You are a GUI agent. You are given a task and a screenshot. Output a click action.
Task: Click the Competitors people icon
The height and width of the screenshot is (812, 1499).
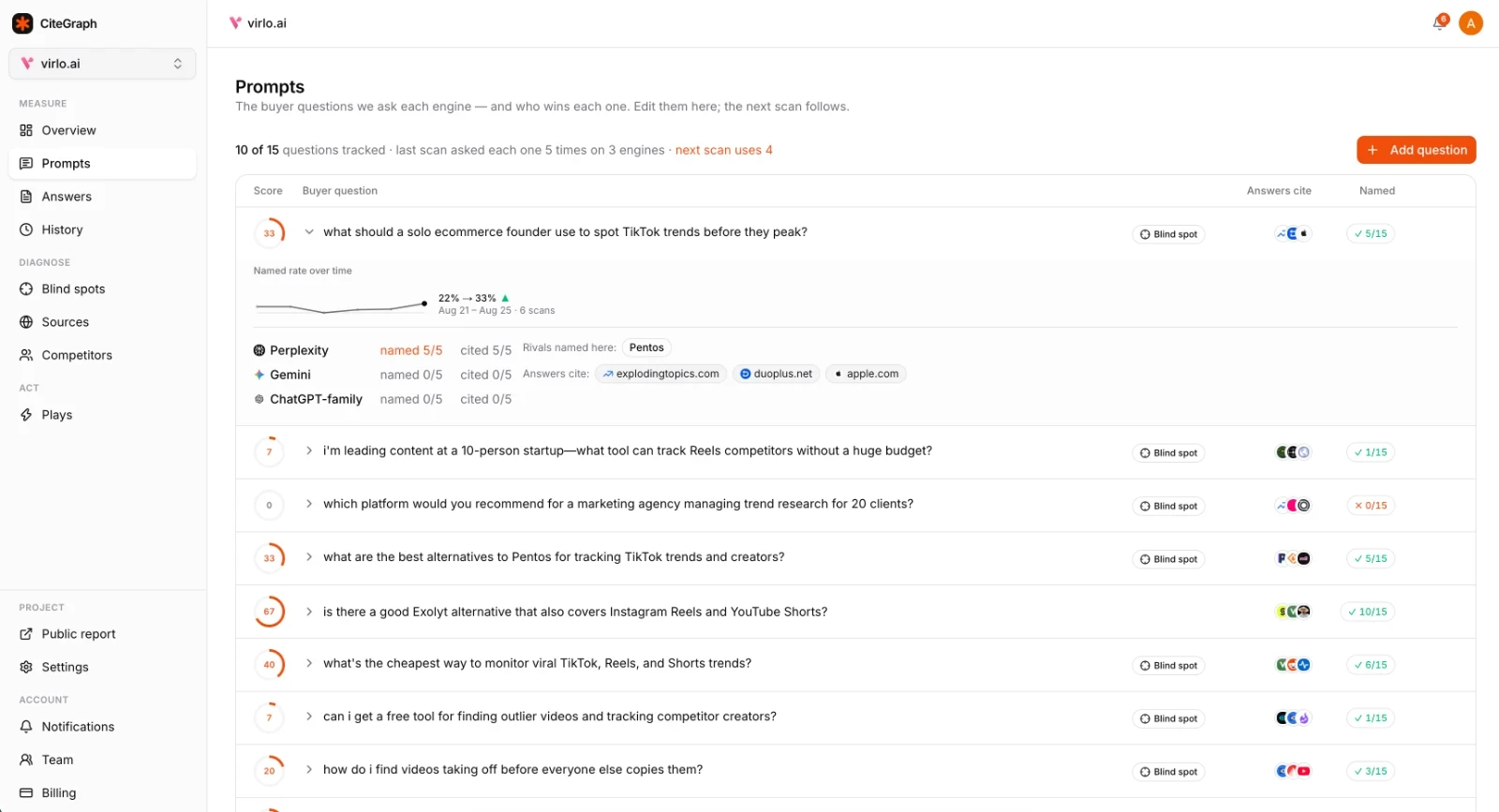click(26, 355)
